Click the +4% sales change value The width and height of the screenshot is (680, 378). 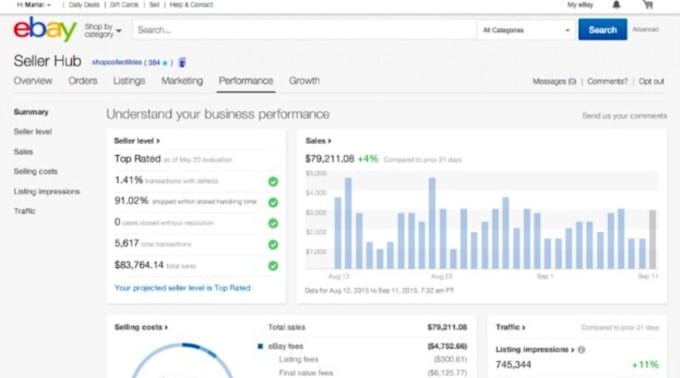(368, 159)
